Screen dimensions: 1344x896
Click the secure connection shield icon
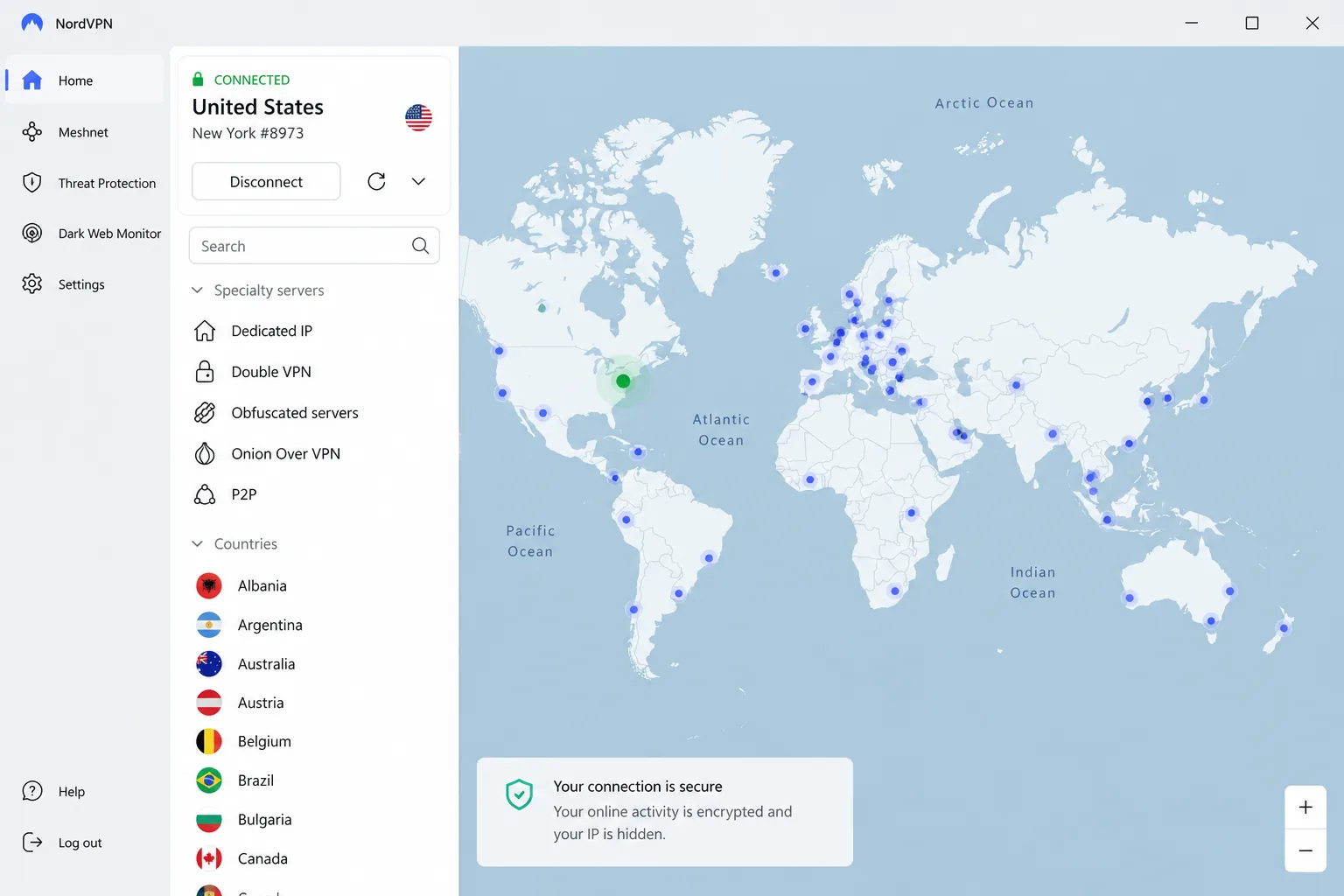click(520, 794)
